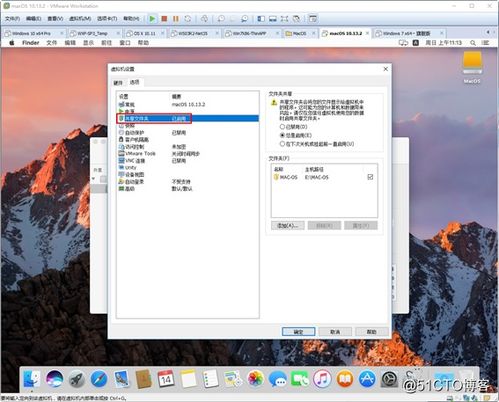Select VMware Tools in the settings list
The height and width of the screenshot is (402, 499).
pyautogui.click(x=137, y=153)
